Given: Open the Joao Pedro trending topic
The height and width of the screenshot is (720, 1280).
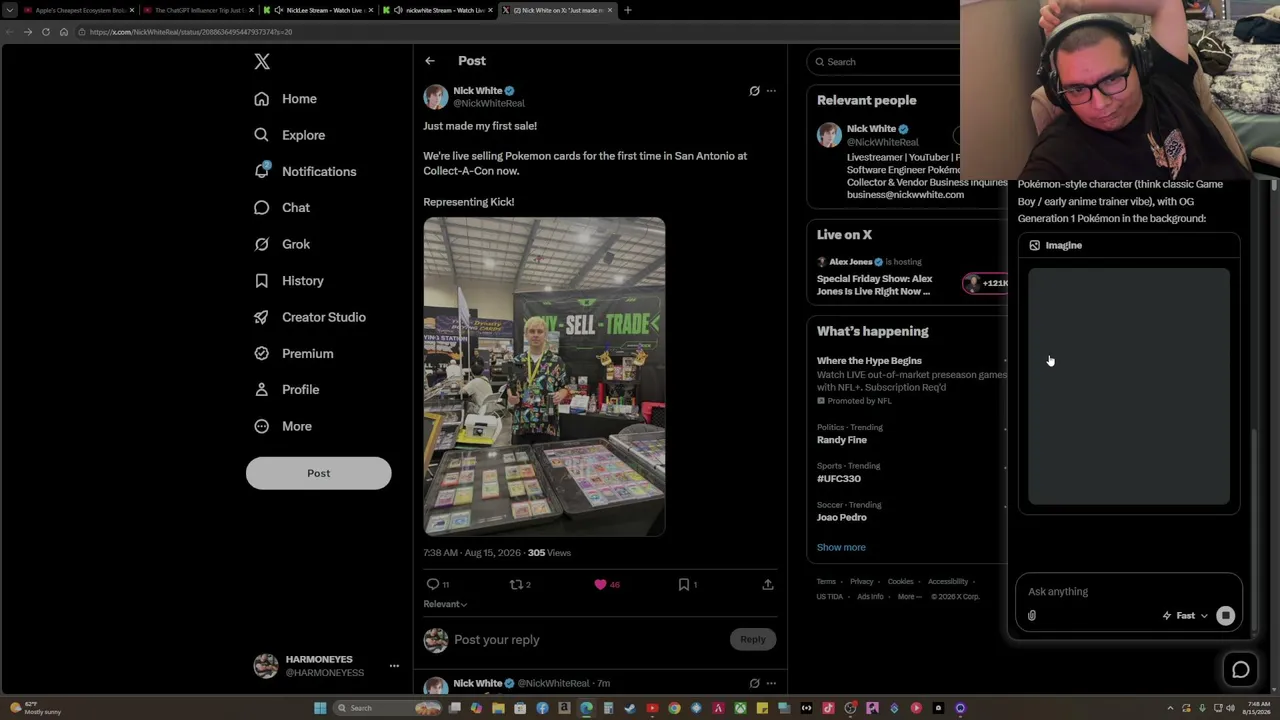Looking at the screenshot, I should (x=842, y=518).
